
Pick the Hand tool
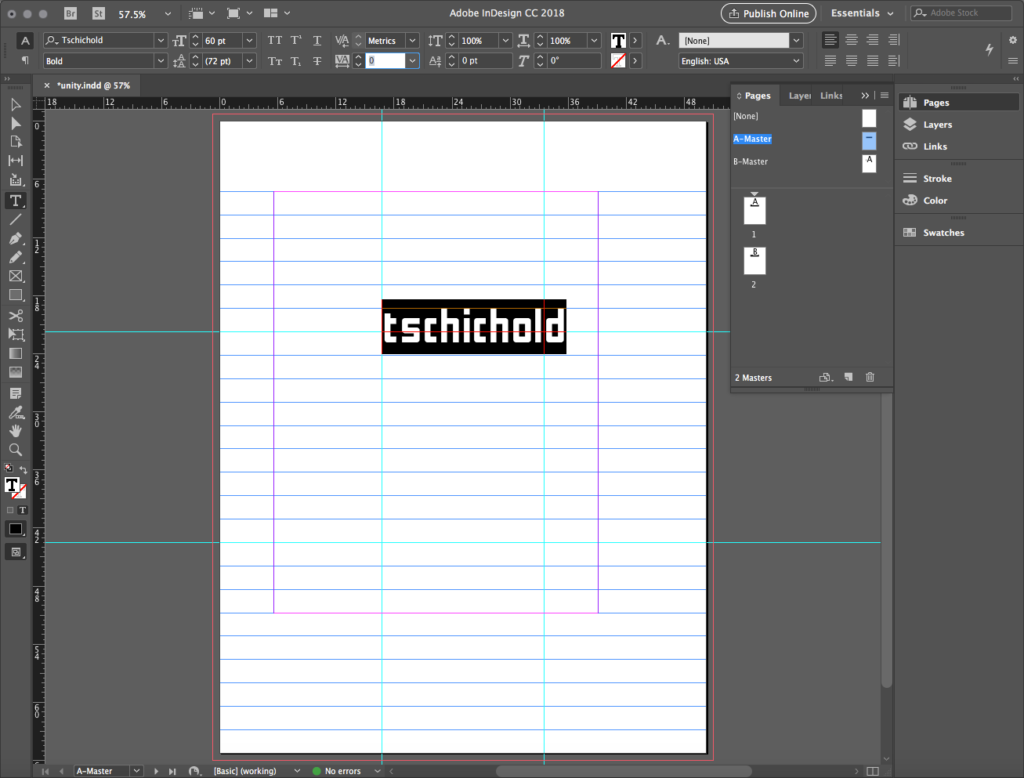[x=16, y=430]
